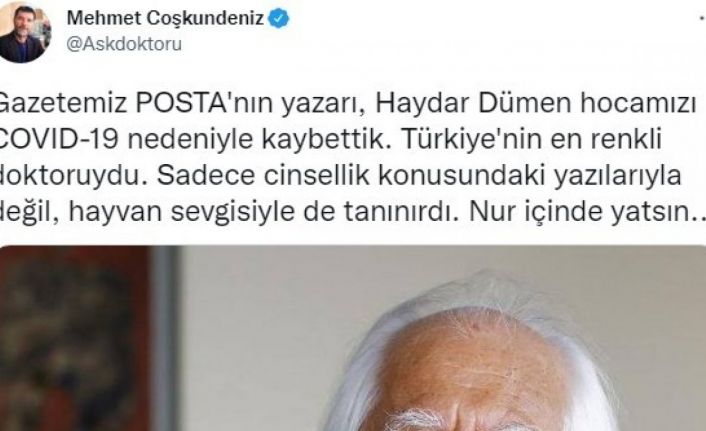Screen dimensions: 706x431
Task: Click the red painting in the photo background
Action: point(74,338)
